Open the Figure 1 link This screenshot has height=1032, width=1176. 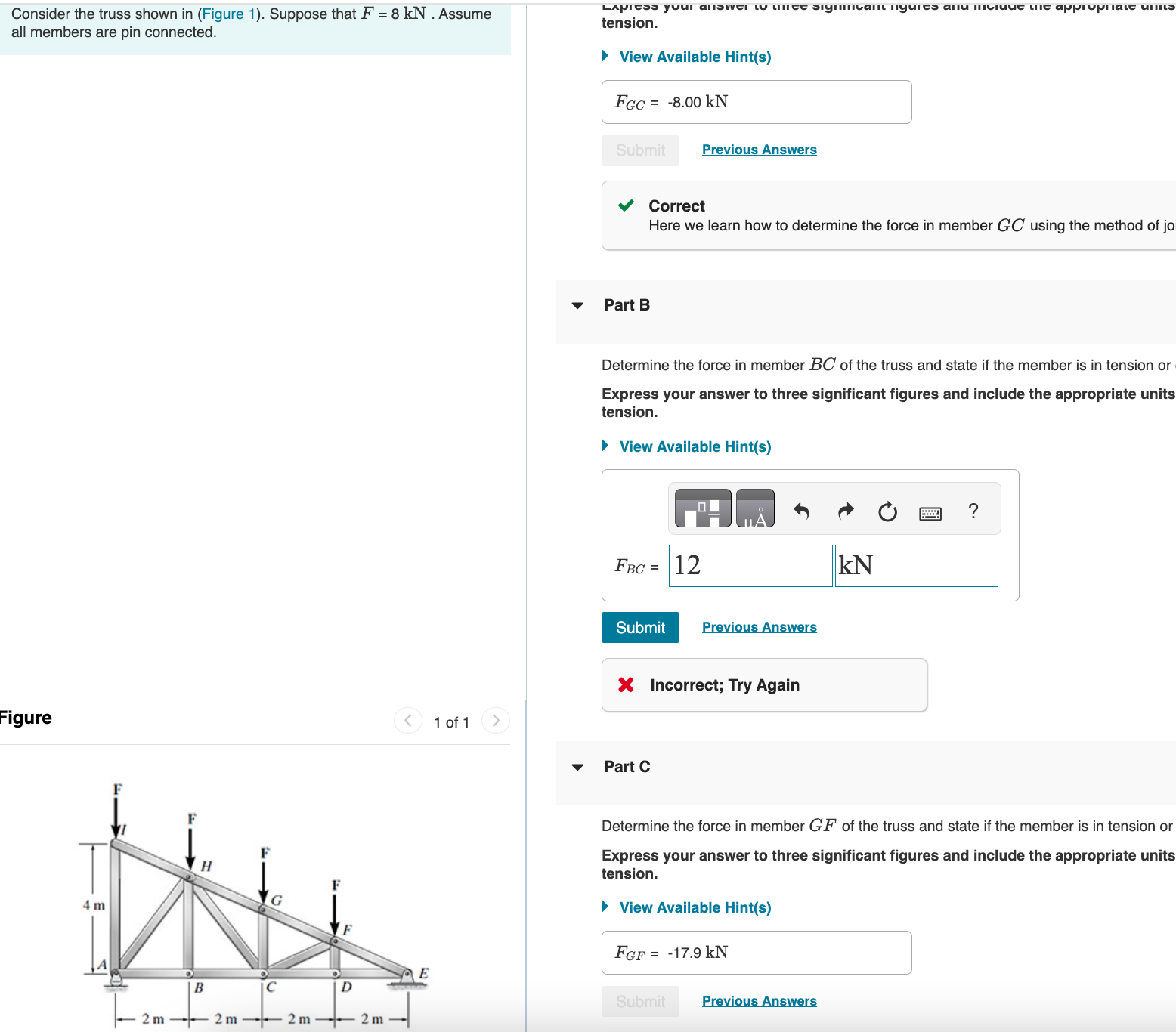[x=229, y=14]
